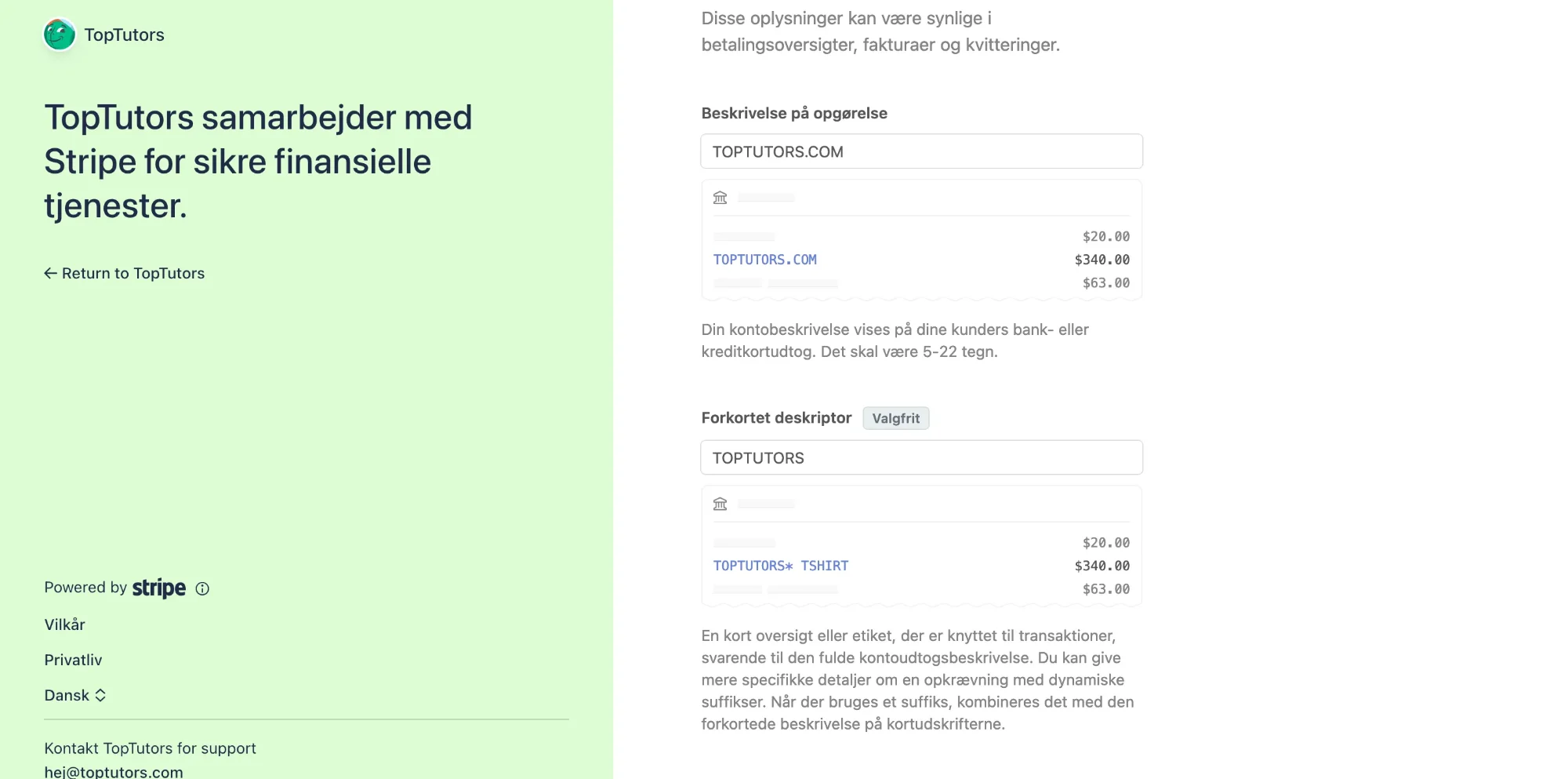Click the TopTutors green mascot logo

coord(60,35)
